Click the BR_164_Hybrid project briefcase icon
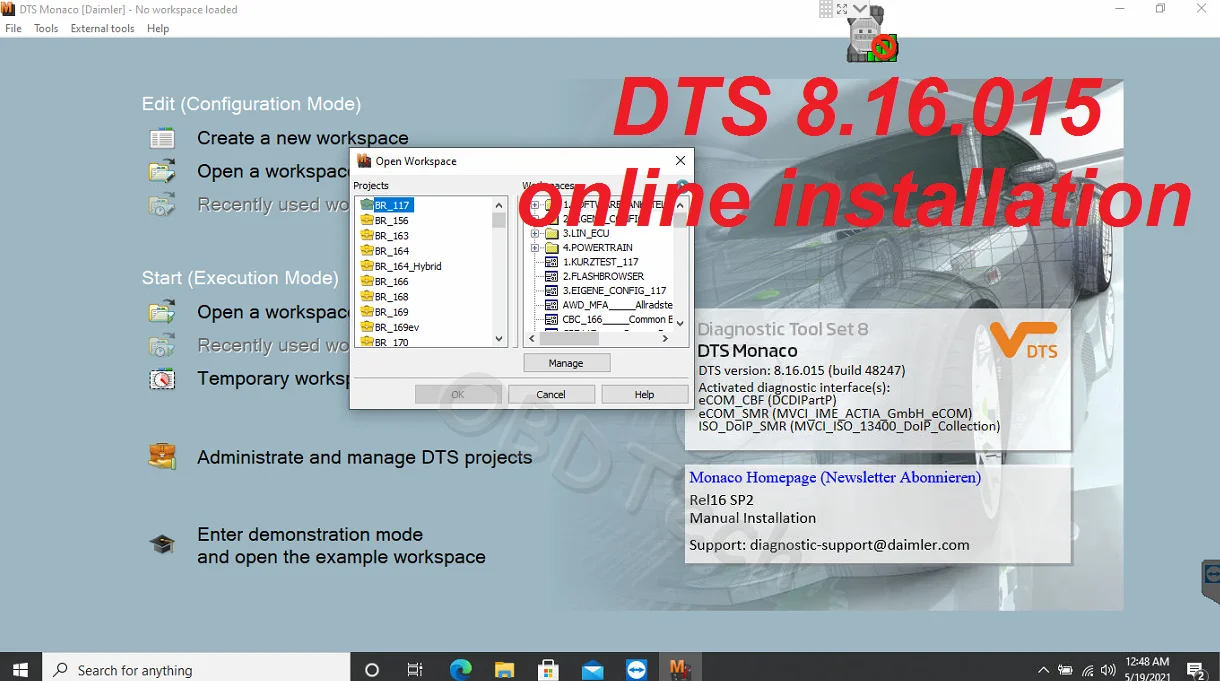Image resolution: width=1220 pixels, height=681 pixels. pos(367,266)
